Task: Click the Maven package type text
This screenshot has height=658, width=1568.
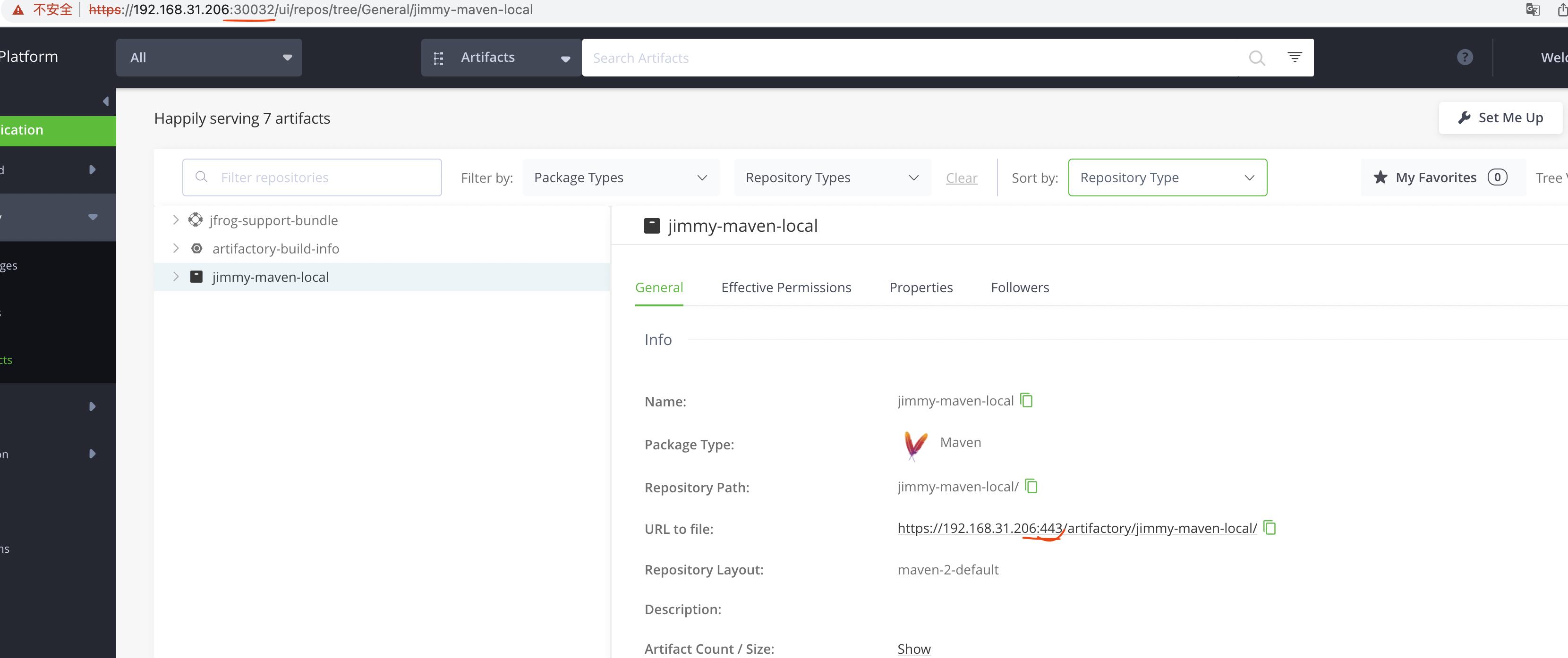Action: (960, 442)
